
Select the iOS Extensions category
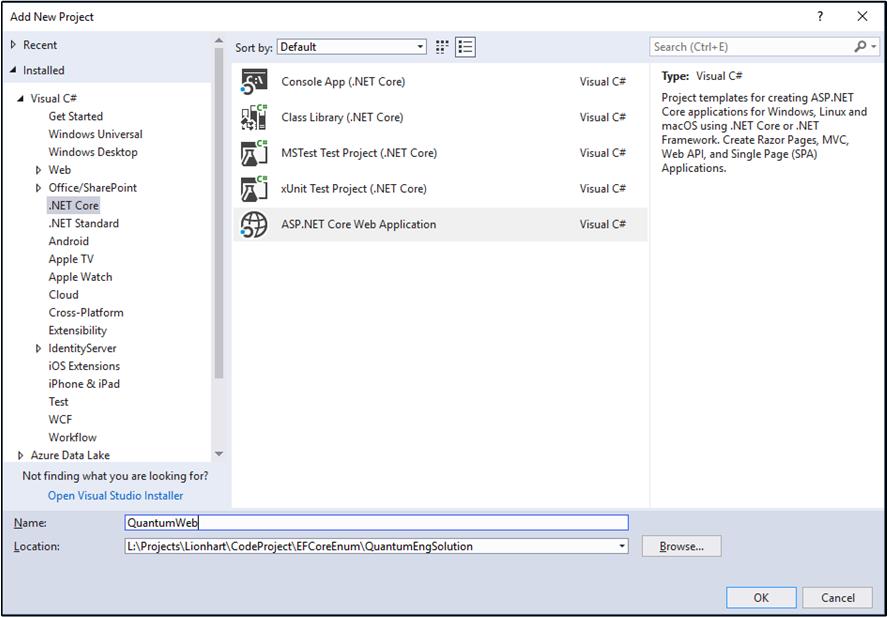(x=84, y=366)
